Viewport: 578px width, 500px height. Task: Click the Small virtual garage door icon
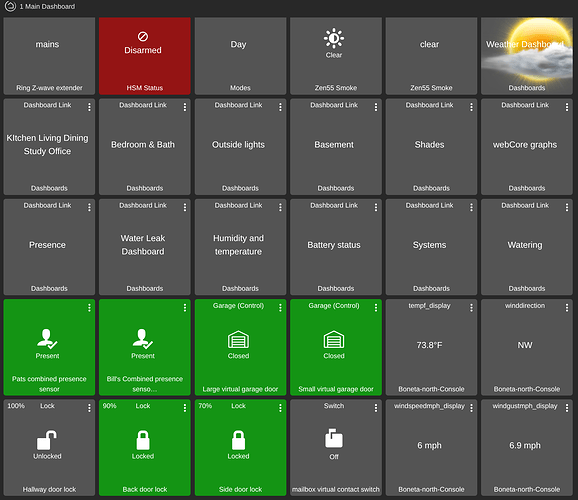tap(334, 339)
